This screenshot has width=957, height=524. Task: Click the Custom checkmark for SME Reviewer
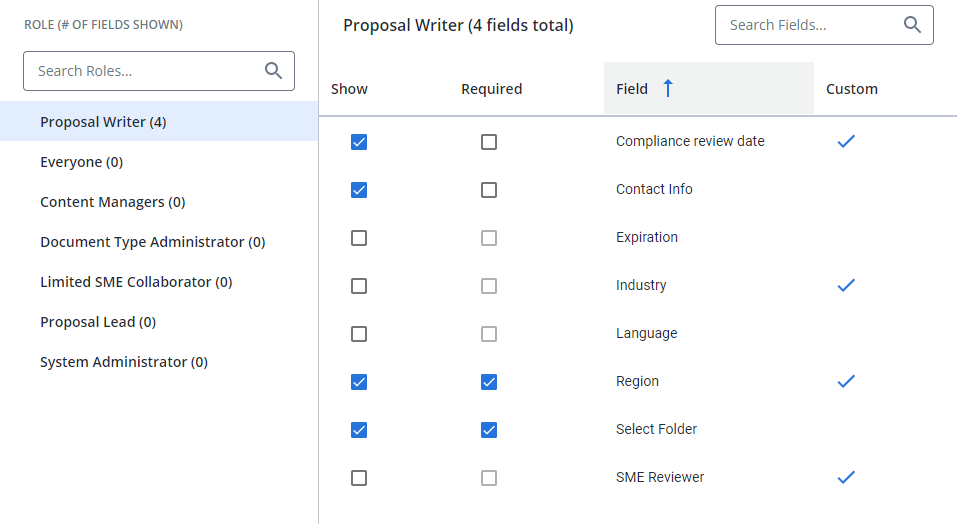tap(846, 477)
